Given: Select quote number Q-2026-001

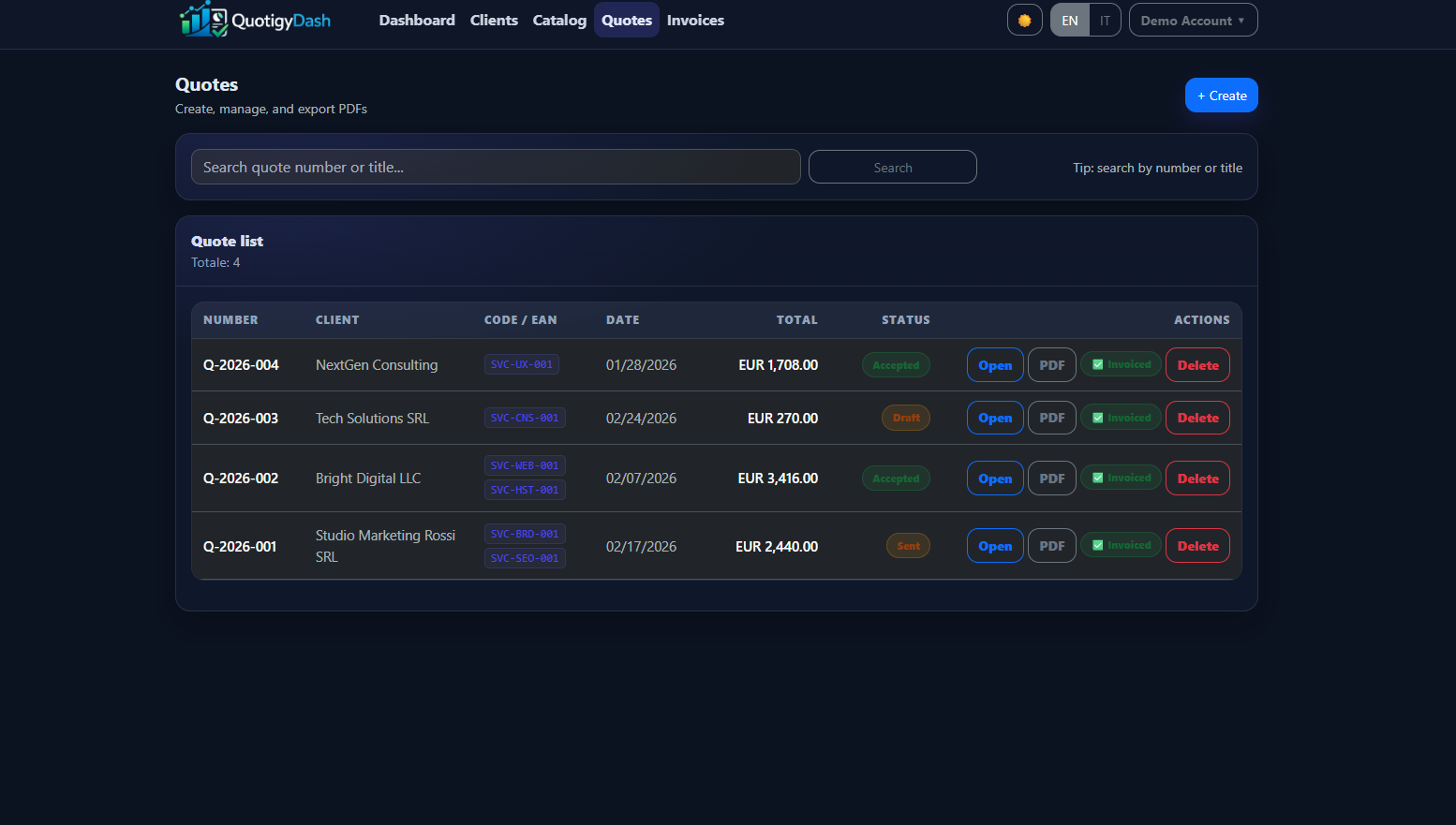Looking at the screenshot, I should click(240, 547).
